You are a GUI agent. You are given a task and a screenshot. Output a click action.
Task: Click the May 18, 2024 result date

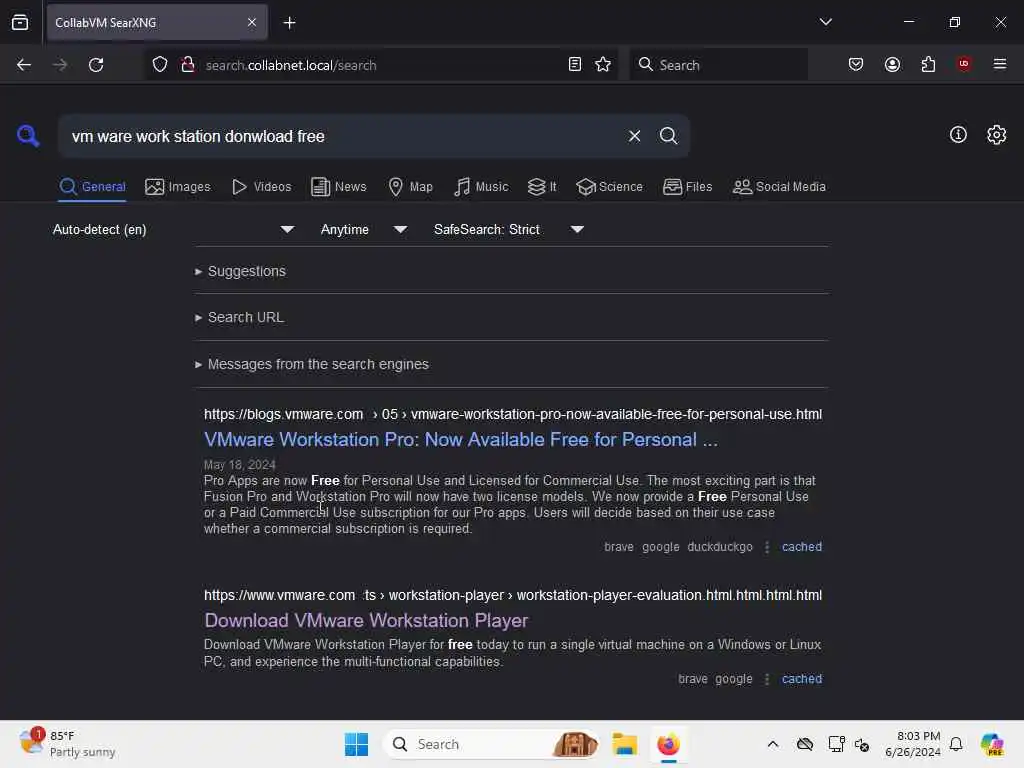click(x=239, y=464)
